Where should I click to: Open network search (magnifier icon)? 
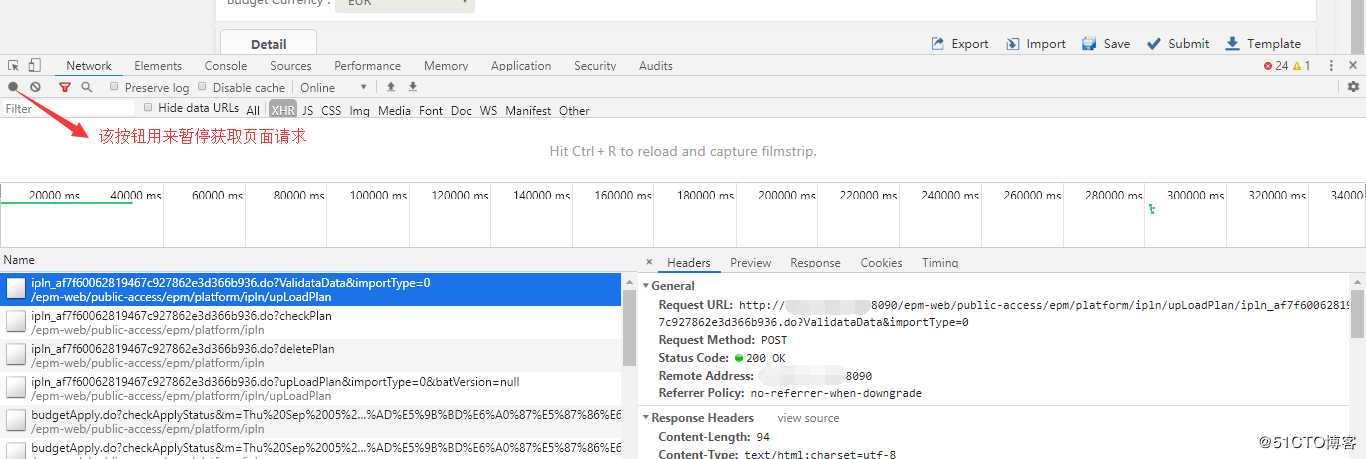tap(87, 87)
